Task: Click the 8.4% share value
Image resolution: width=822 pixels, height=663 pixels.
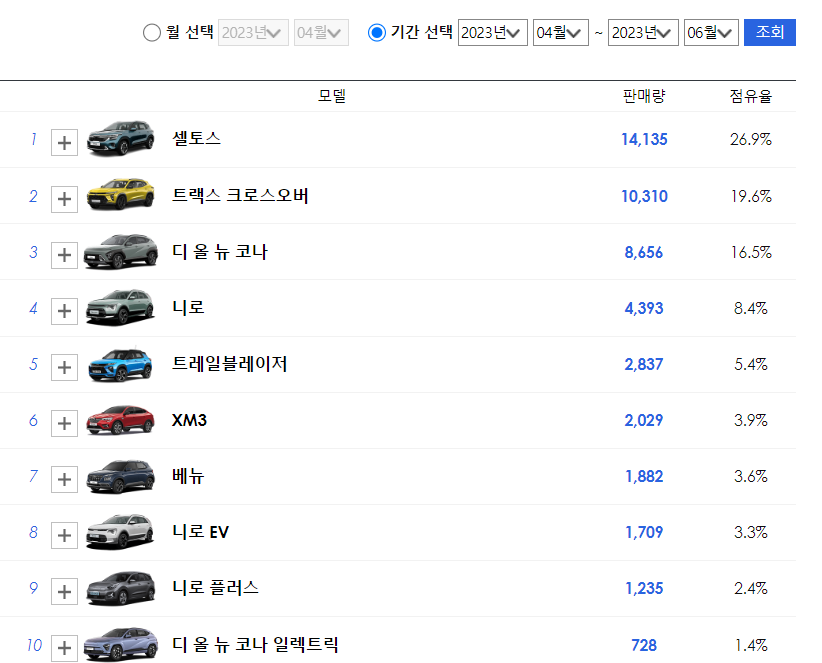Action: pyautogui.click(x=751, y=308)
